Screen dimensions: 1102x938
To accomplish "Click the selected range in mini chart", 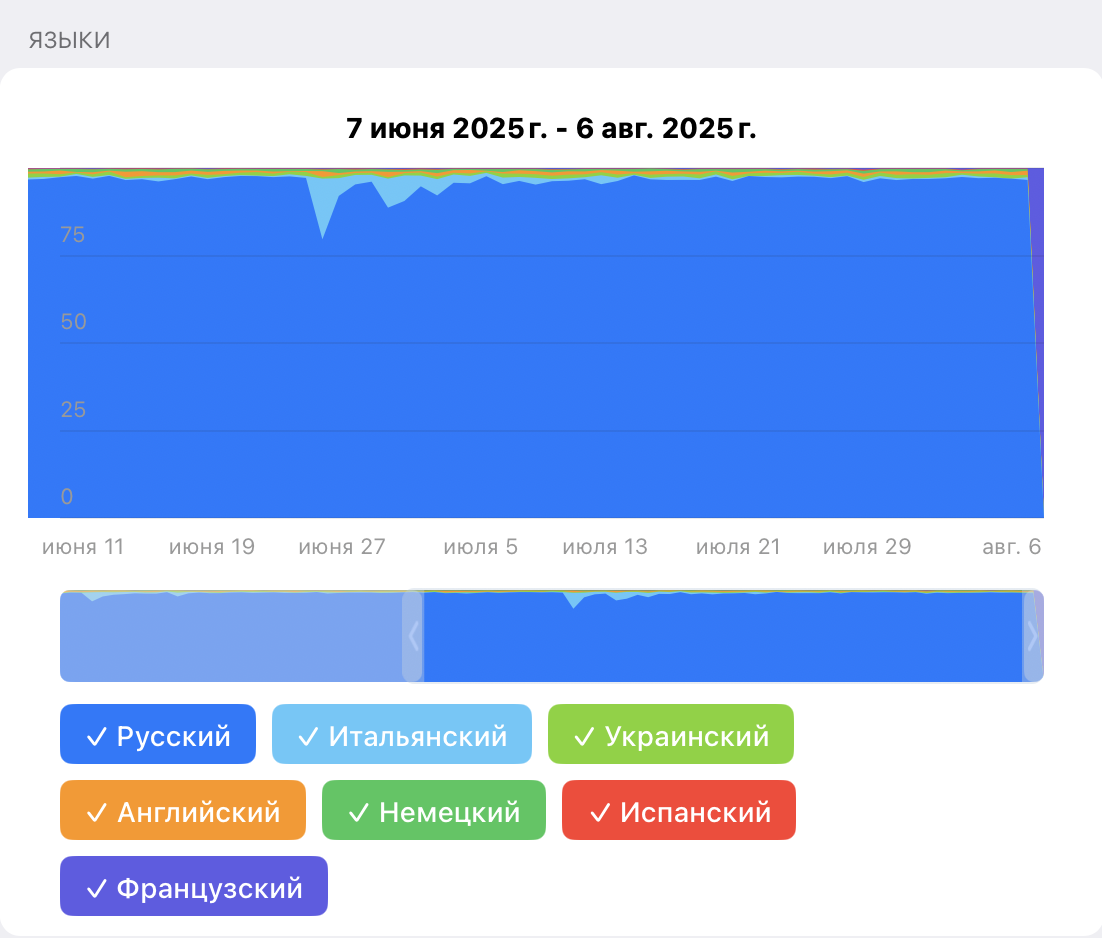I will 722,637.
